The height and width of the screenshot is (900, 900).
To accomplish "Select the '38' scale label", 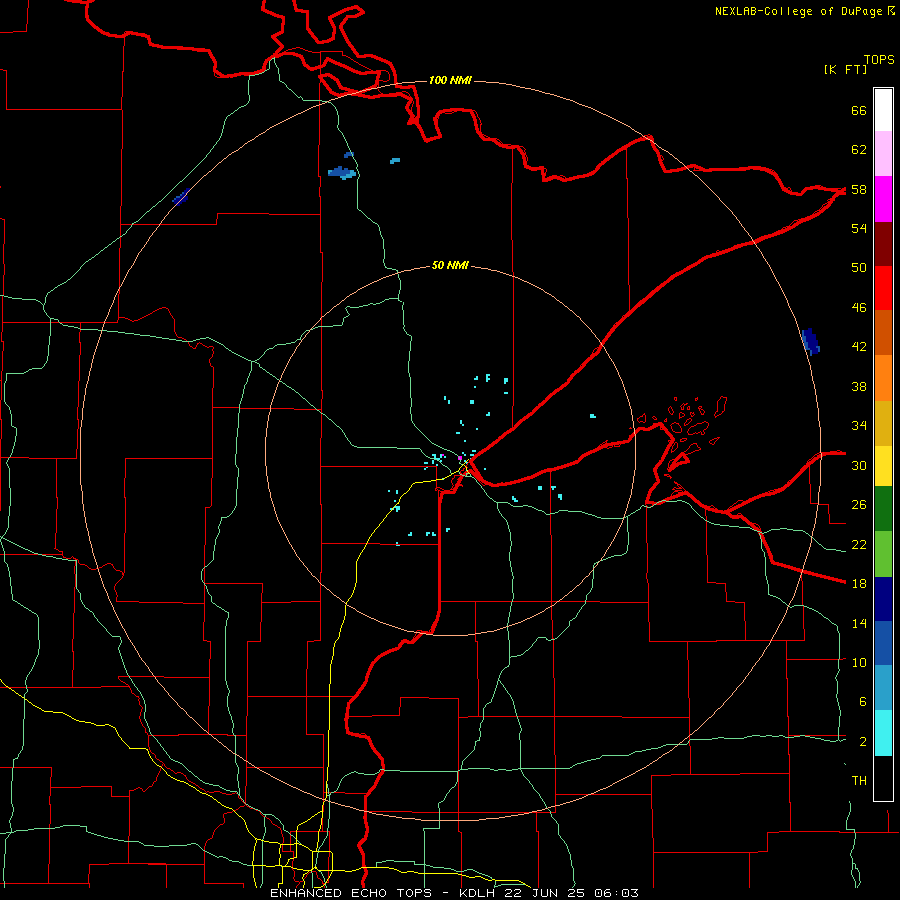I will click(x=859, y=386).
